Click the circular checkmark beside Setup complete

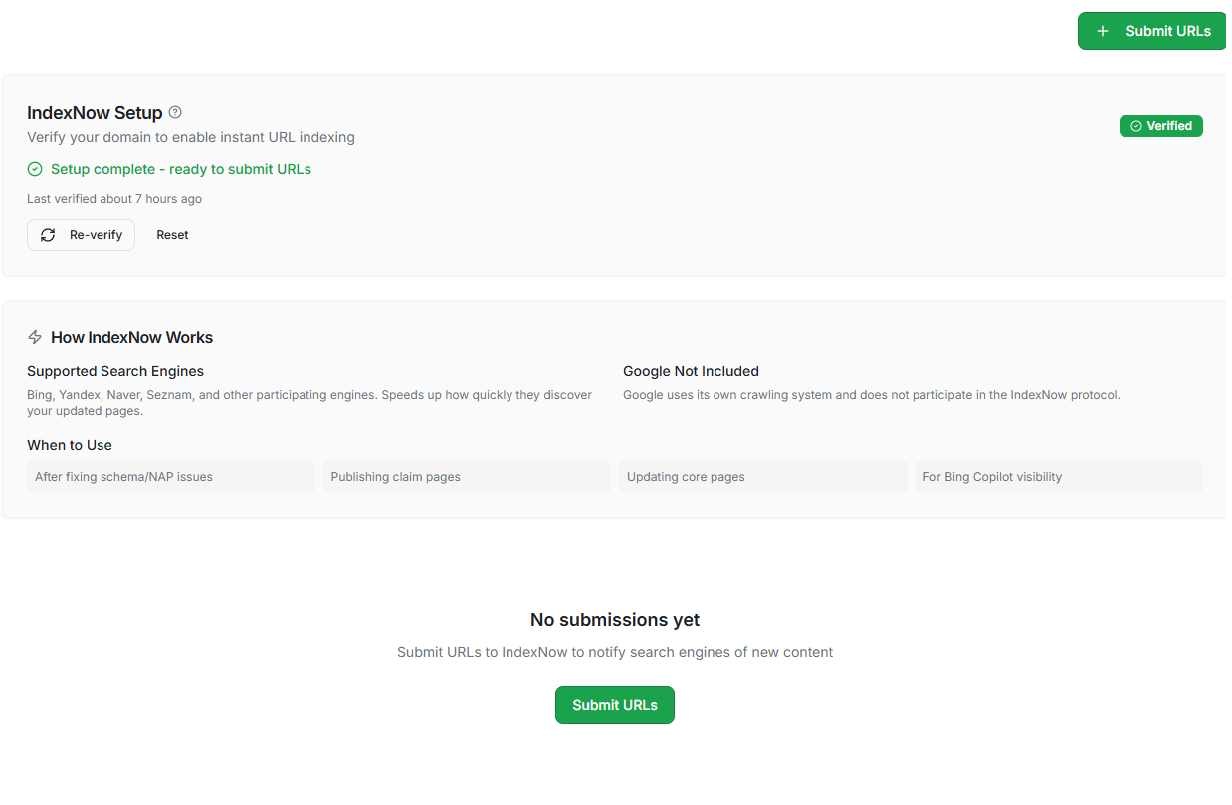tap(35, 168)
